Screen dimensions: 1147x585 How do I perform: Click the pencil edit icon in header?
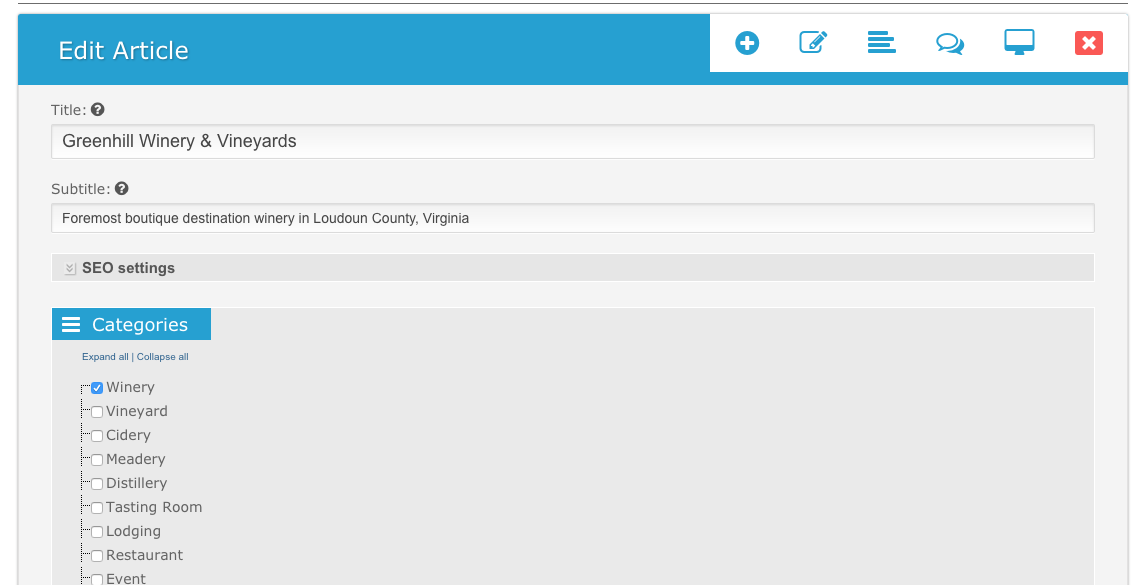click(x=813, y=42)
